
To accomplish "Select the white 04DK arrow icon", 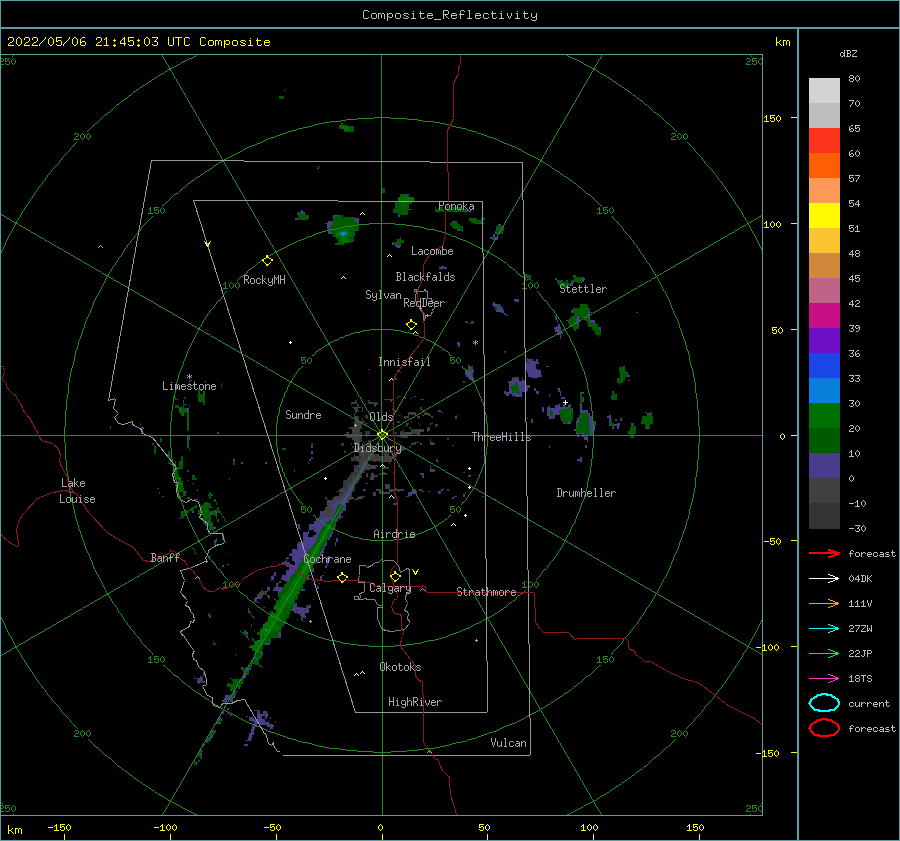I will click(824, 578).
